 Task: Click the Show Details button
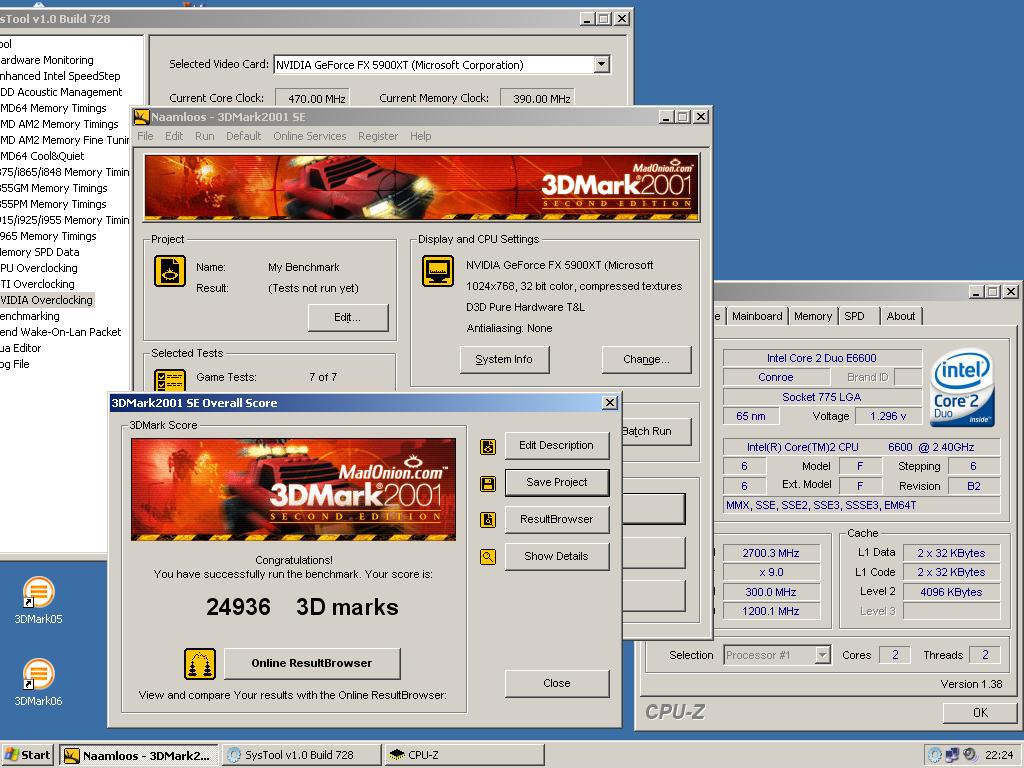pos(556,556)
